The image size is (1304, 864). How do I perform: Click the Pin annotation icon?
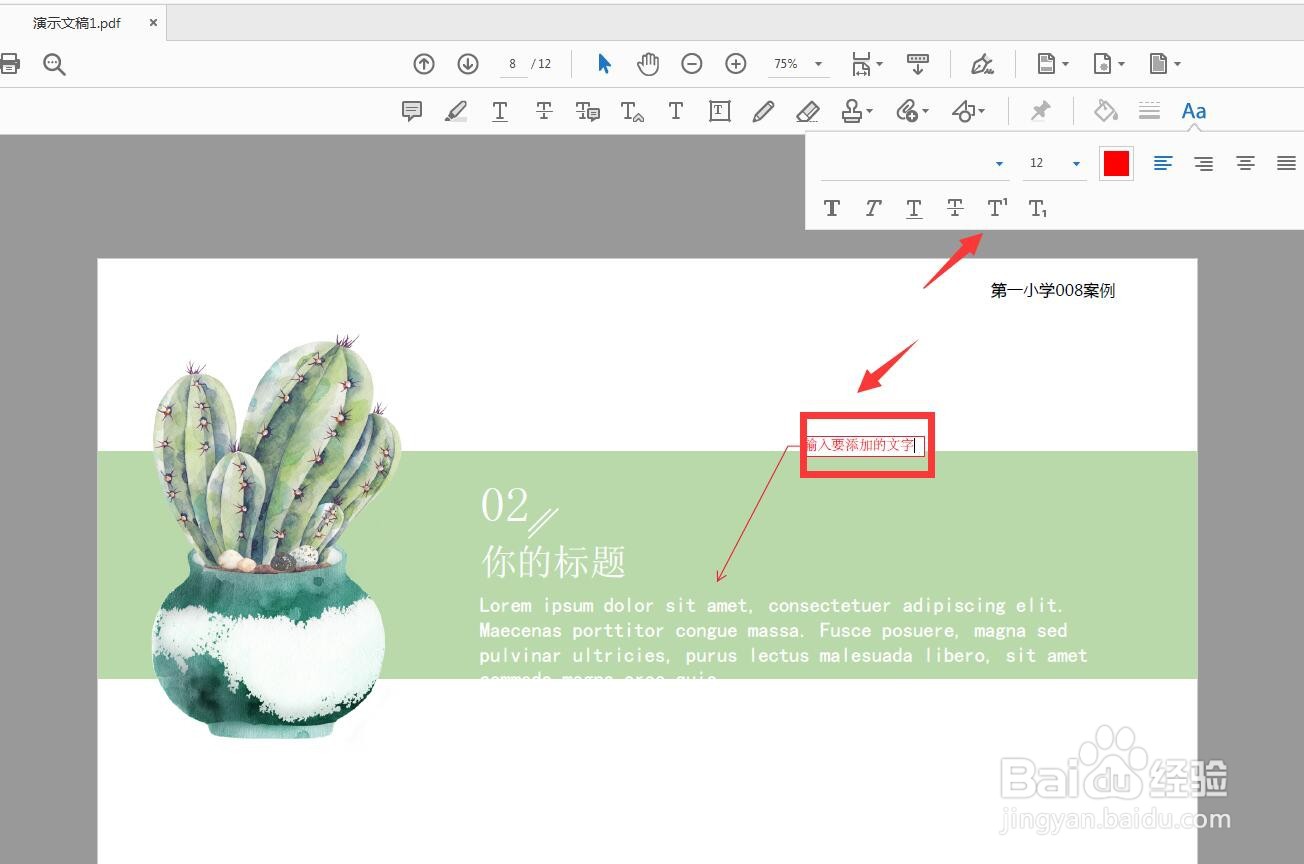click(1040, 111)
